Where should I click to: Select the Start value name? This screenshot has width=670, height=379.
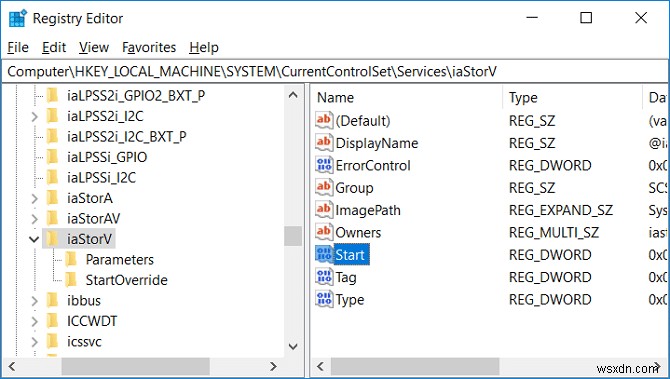click(350, 255)
